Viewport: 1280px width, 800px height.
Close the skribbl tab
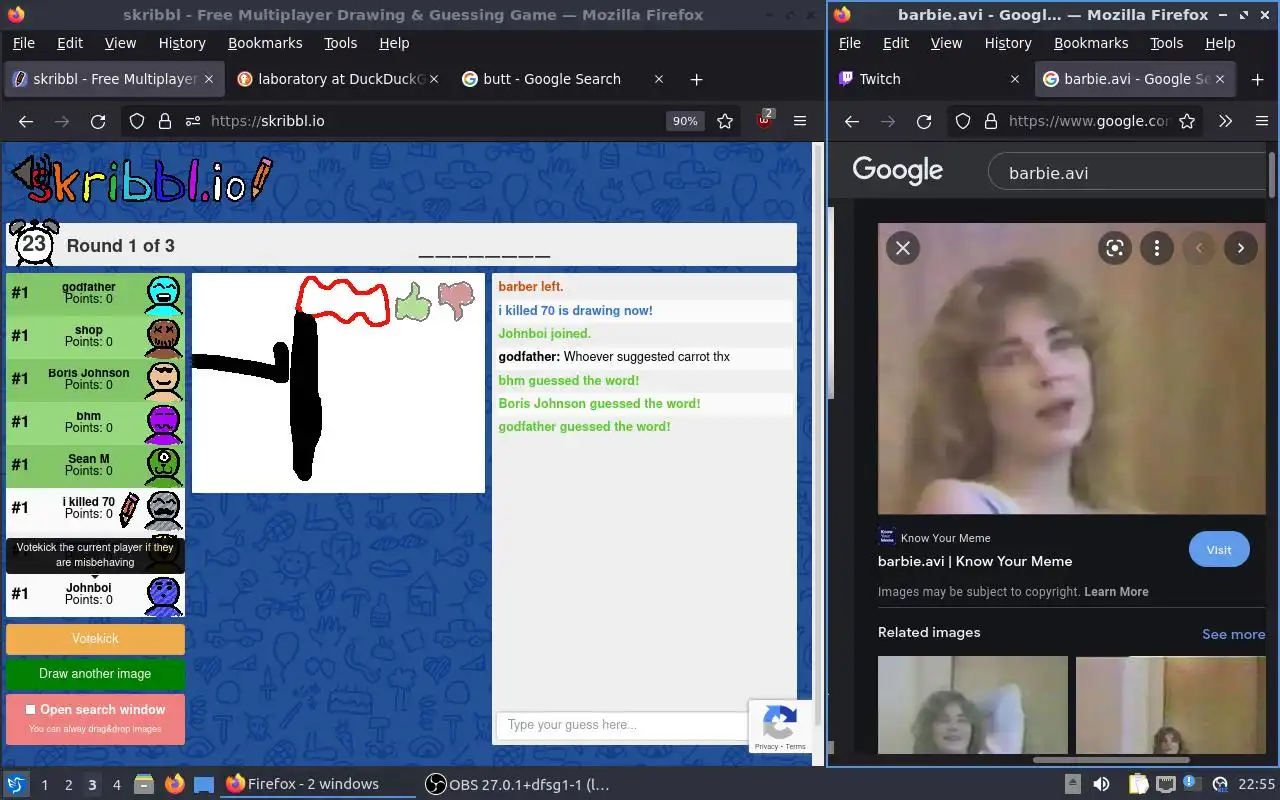209,79
